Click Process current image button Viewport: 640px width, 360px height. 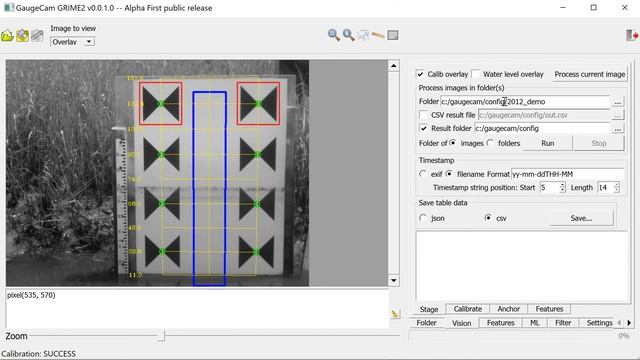[589, 74]
